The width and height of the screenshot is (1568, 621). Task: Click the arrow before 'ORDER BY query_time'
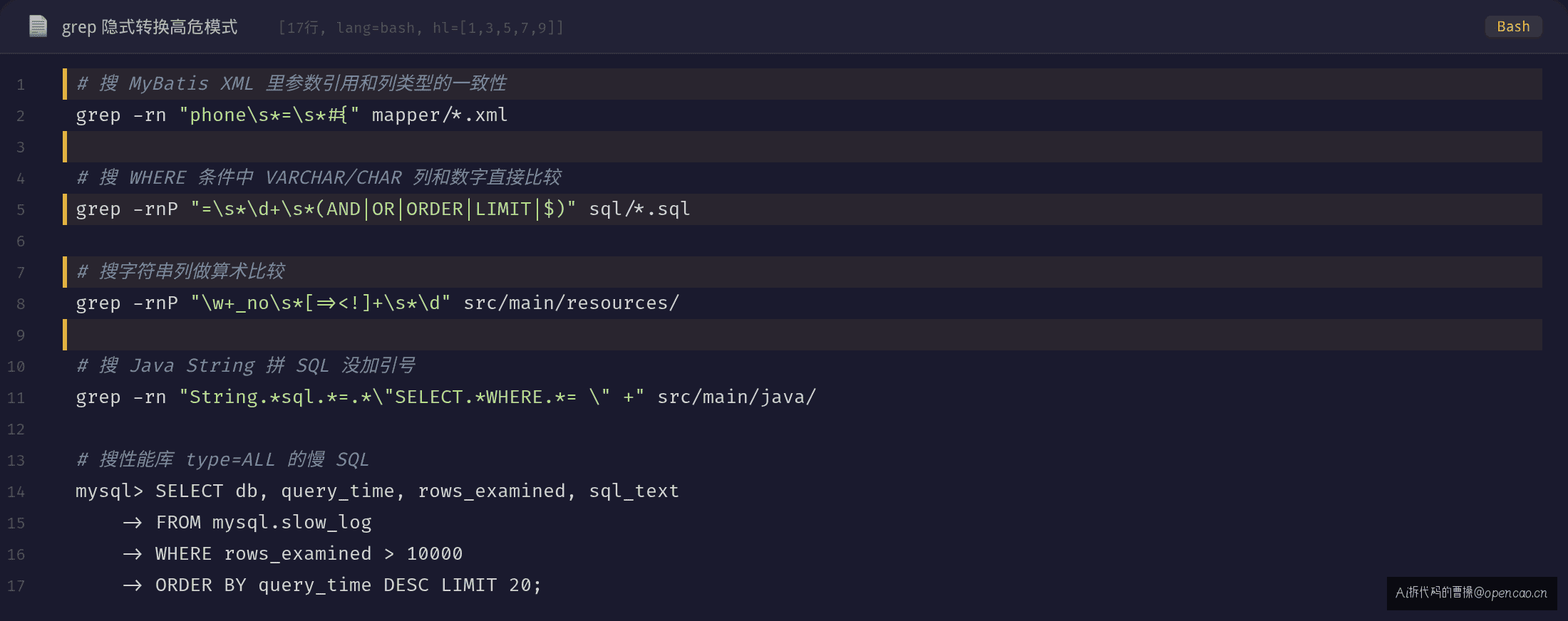pyautogui.click(x=133, y=585)
